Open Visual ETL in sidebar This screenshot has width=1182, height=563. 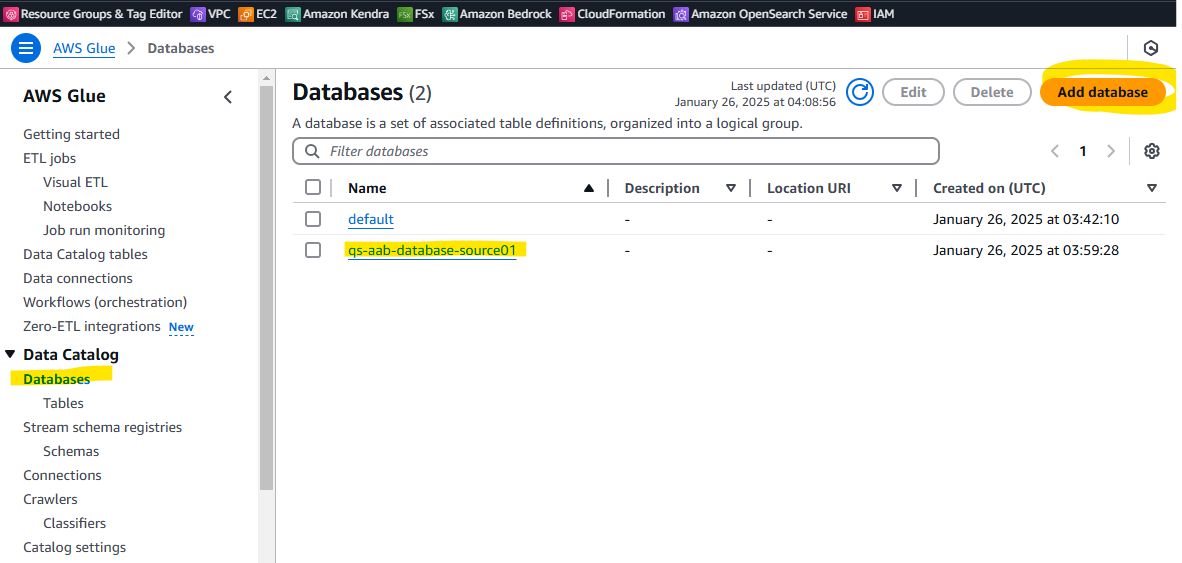(x=75, y=182)
